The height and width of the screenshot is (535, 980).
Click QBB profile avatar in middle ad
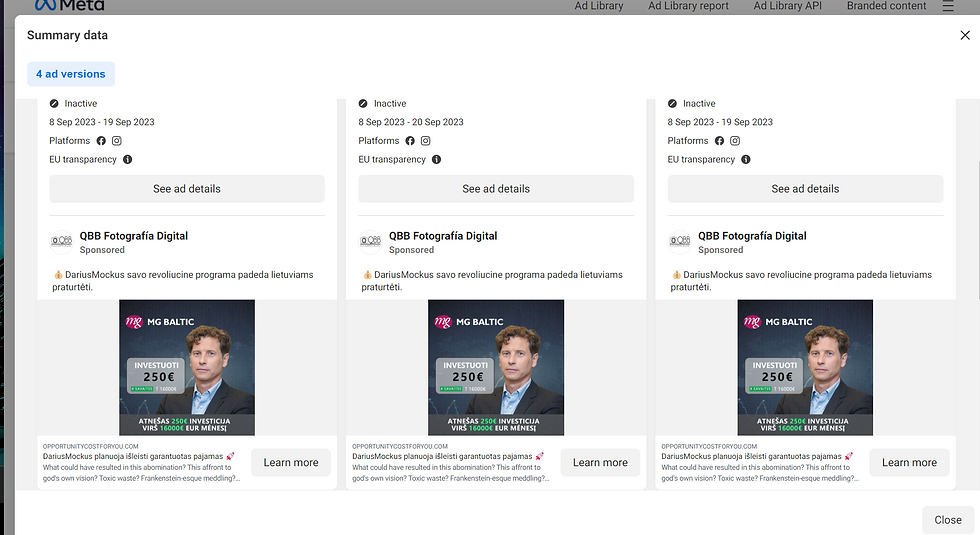pyautogui.click(x=371, y=241)
